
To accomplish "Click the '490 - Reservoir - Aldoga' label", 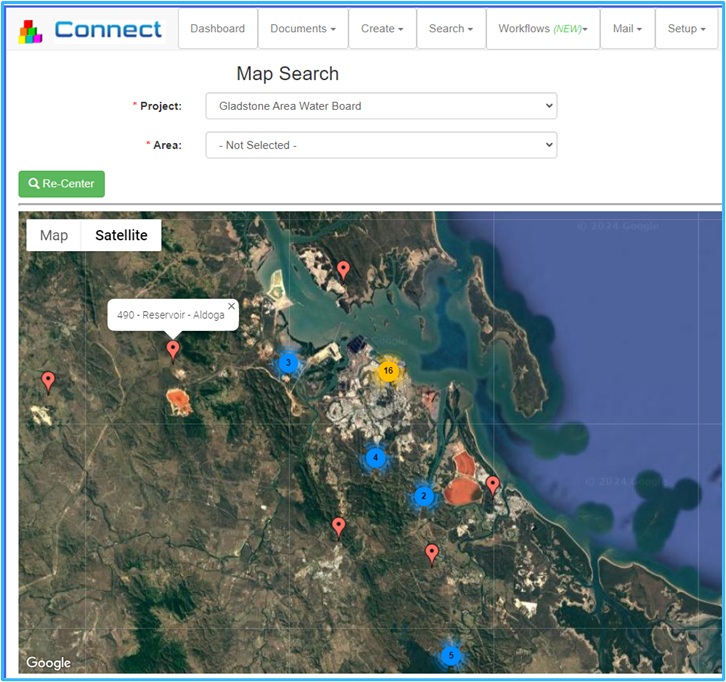I will [x=171, y=315].
